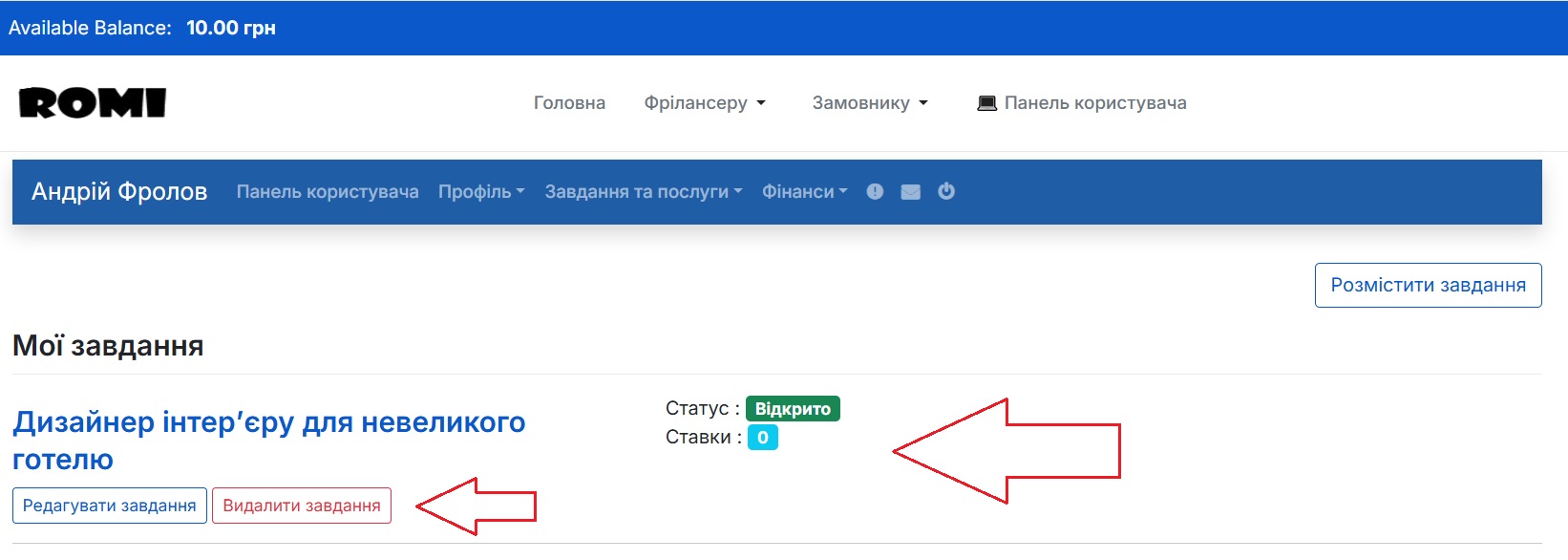Go to the Головна page

point(569,103)
